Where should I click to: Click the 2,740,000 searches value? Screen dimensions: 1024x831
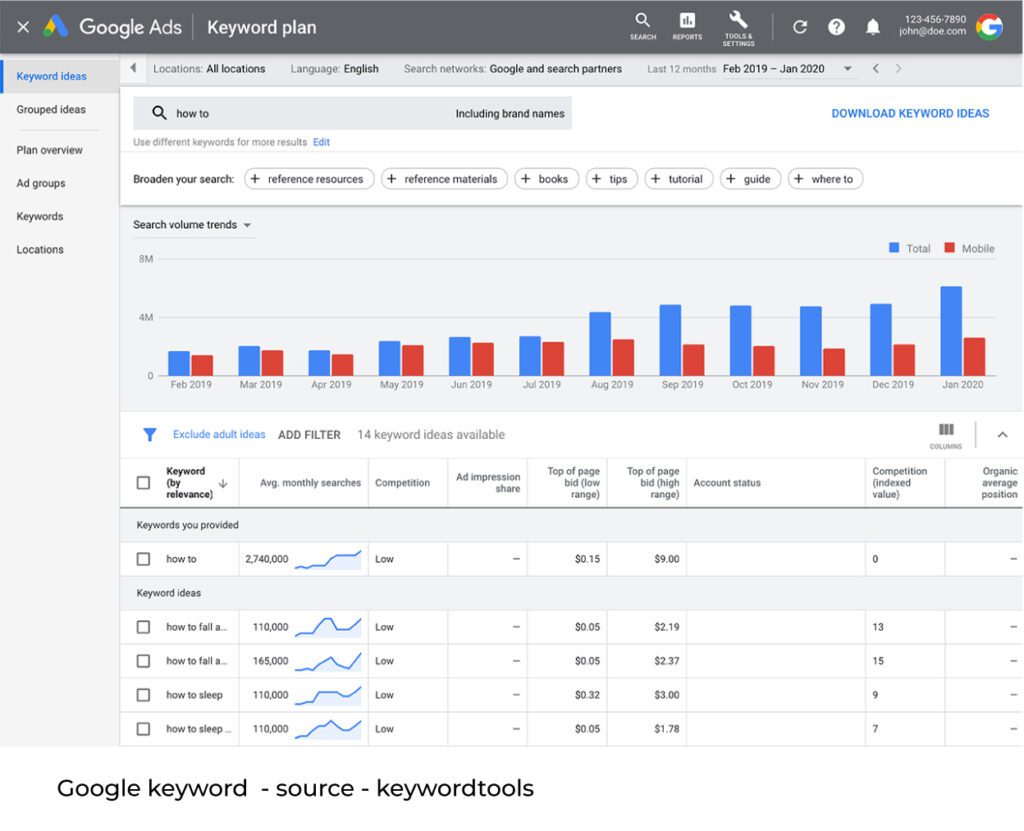(x=266, y=559)
